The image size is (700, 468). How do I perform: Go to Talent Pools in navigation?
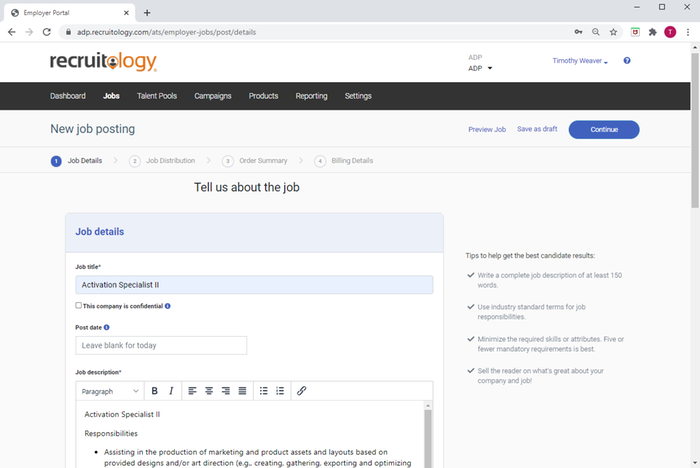click(x=157, y=96)
